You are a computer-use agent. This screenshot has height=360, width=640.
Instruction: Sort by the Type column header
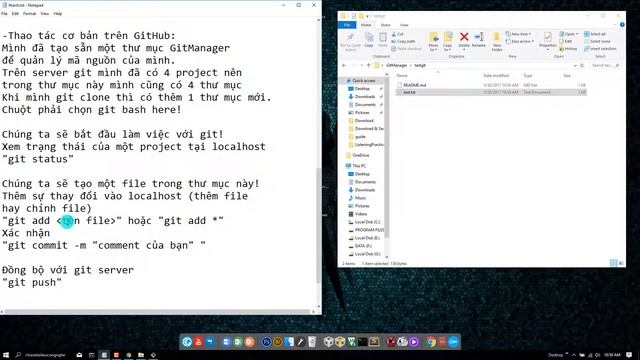[527, 76]
